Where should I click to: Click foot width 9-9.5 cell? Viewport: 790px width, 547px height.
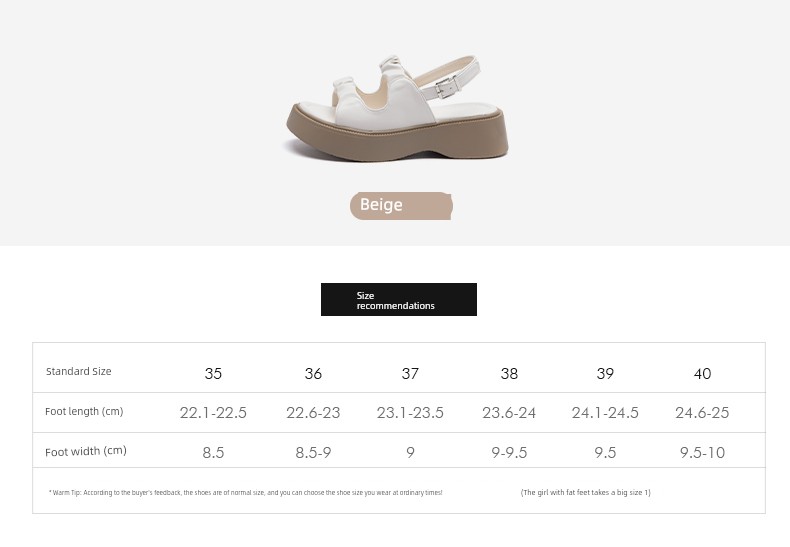(509, 452)
